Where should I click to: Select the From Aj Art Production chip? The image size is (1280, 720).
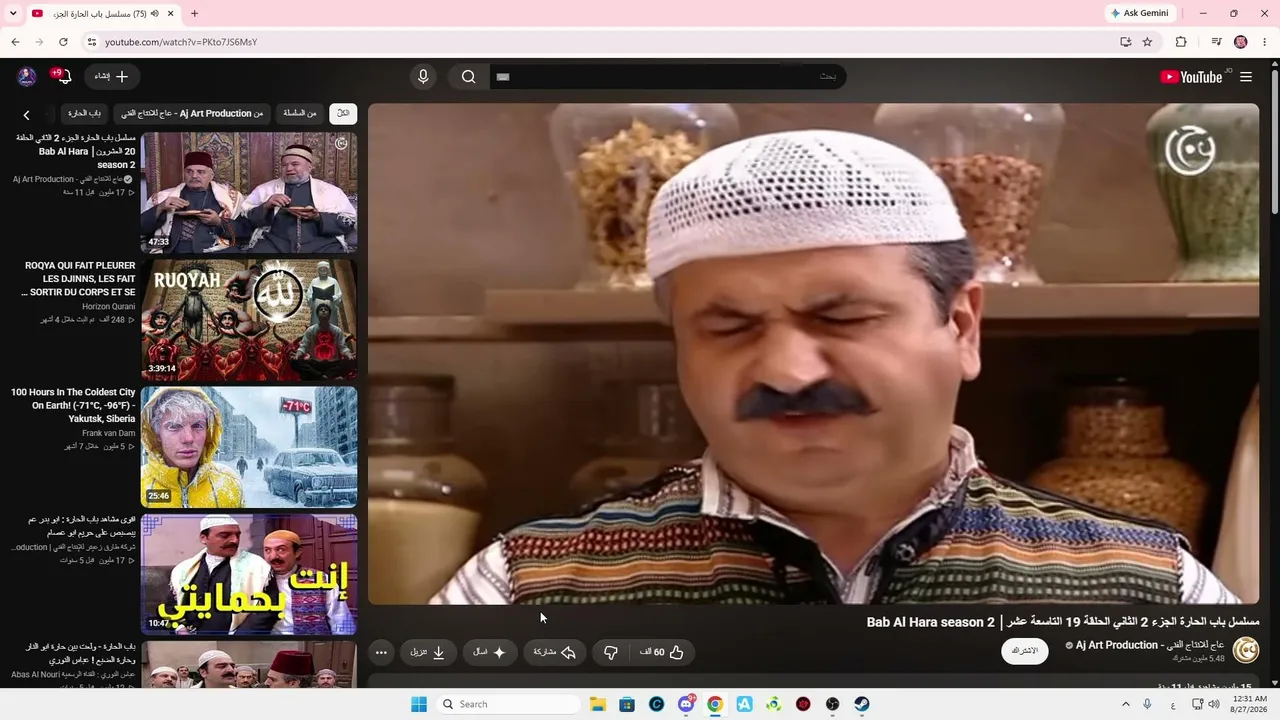coord(192,114)
